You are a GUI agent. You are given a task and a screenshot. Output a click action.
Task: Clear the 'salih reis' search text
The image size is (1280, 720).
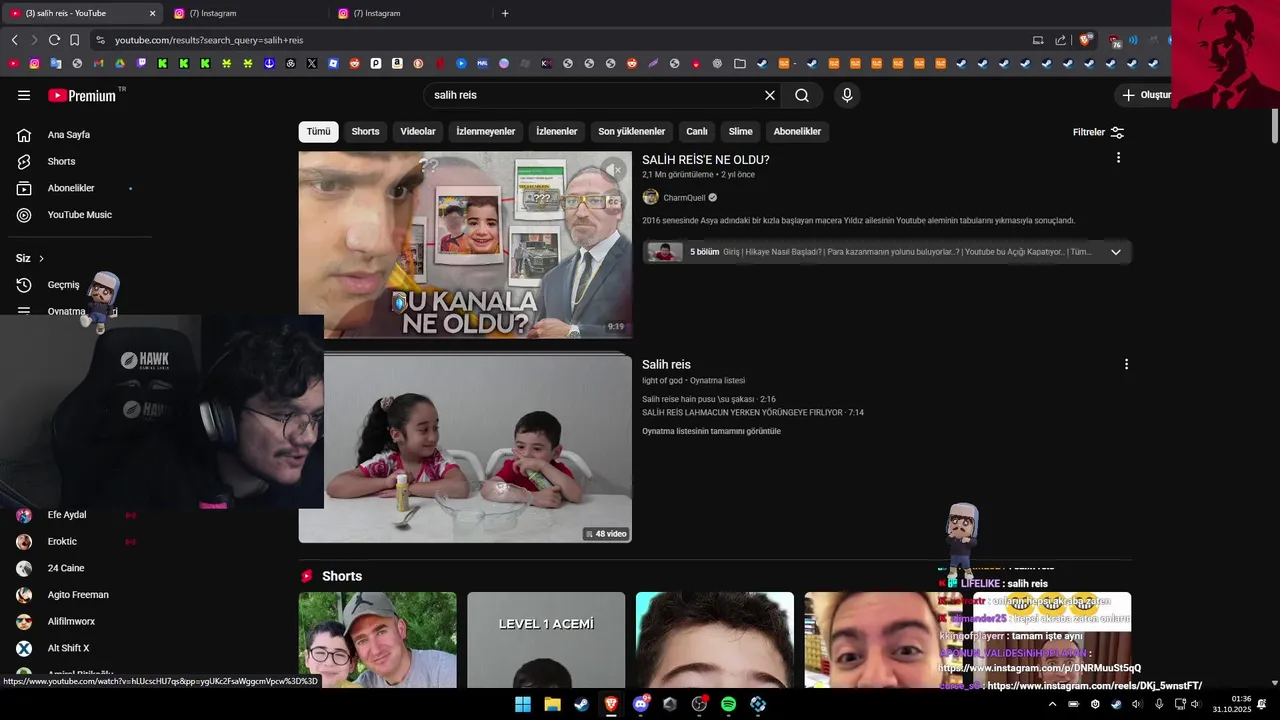770,95
